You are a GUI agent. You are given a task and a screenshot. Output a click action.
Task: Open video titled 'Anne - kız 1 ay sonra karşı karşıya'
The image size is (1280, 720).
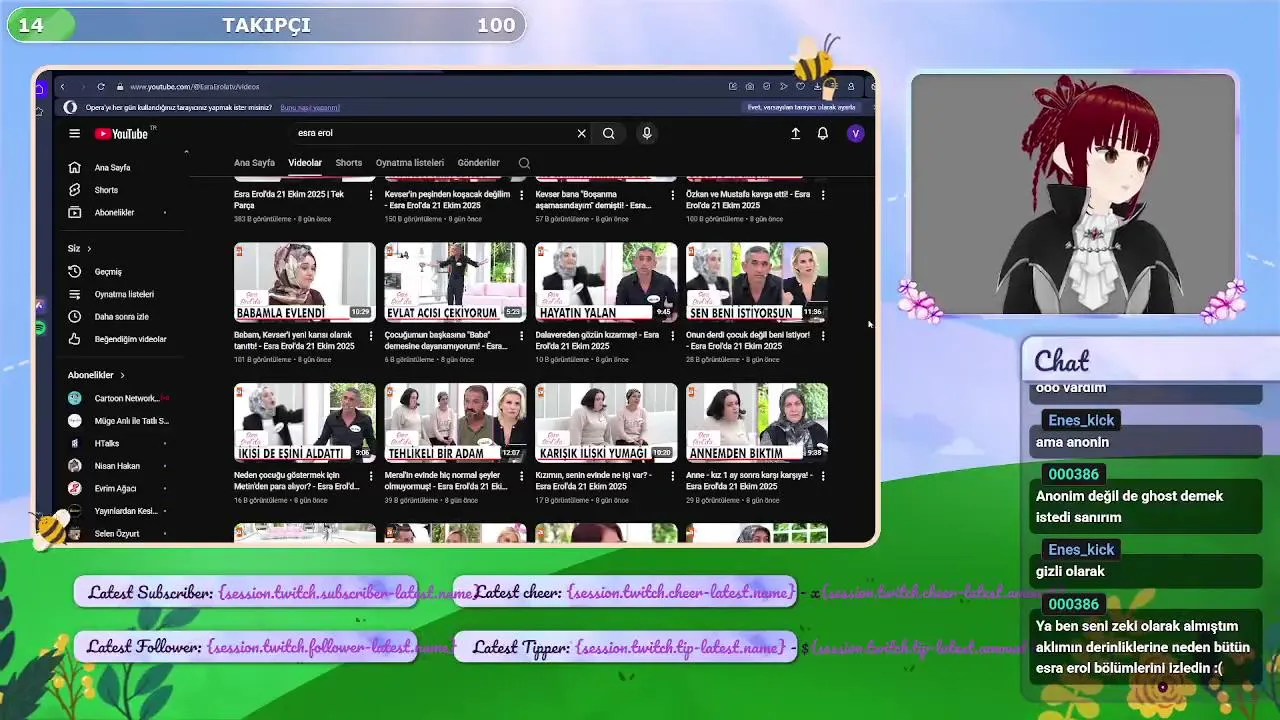coord(748,481)
